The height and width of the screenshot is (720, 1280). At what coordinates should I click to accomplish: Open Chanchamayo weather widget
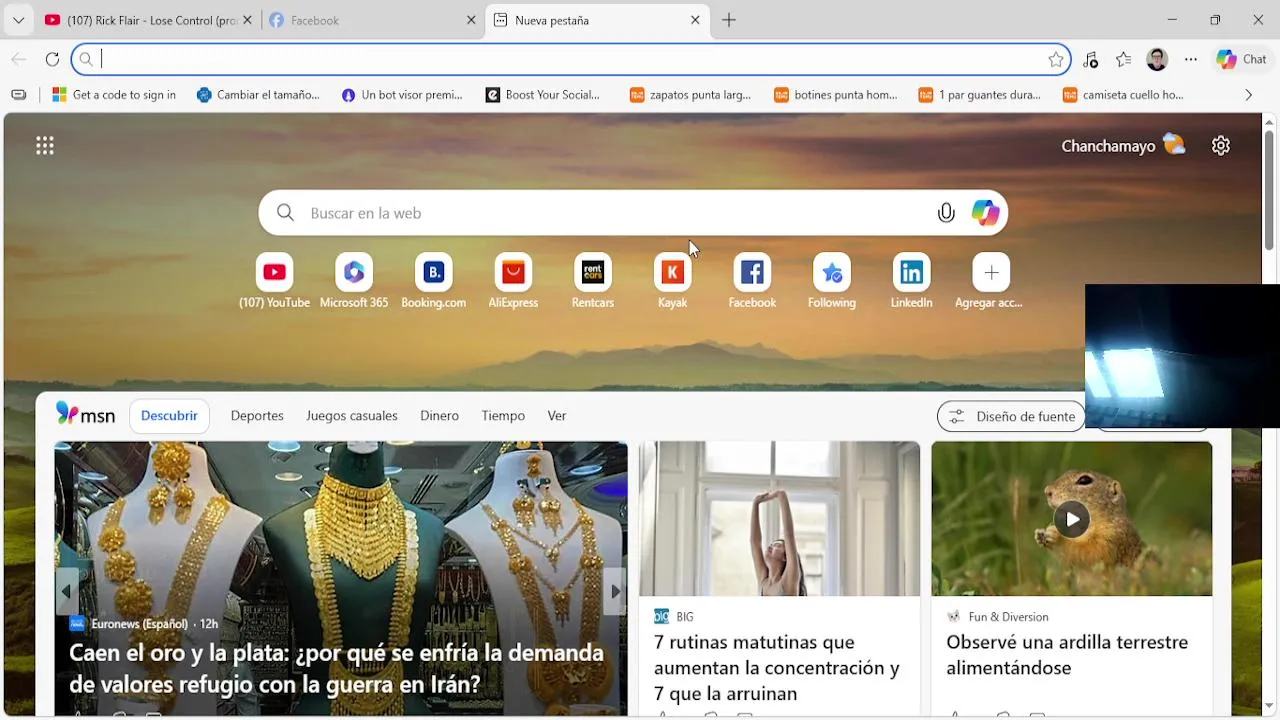[x=1123, y=146]
